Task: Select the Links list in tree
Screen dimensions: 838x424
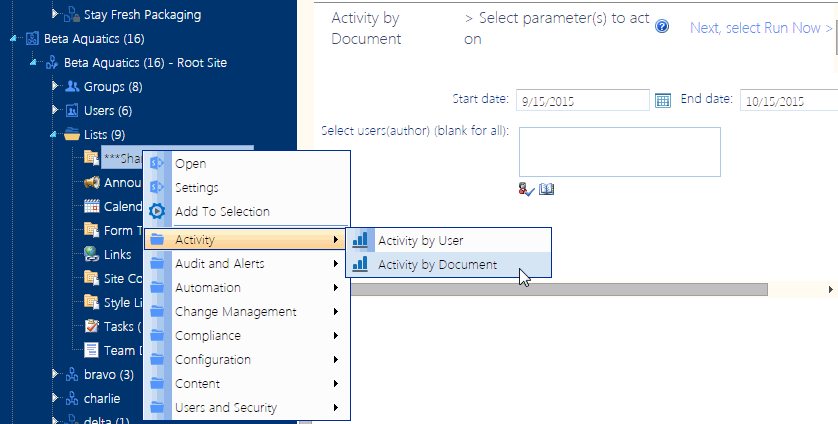Action: [x=118, y=255]
